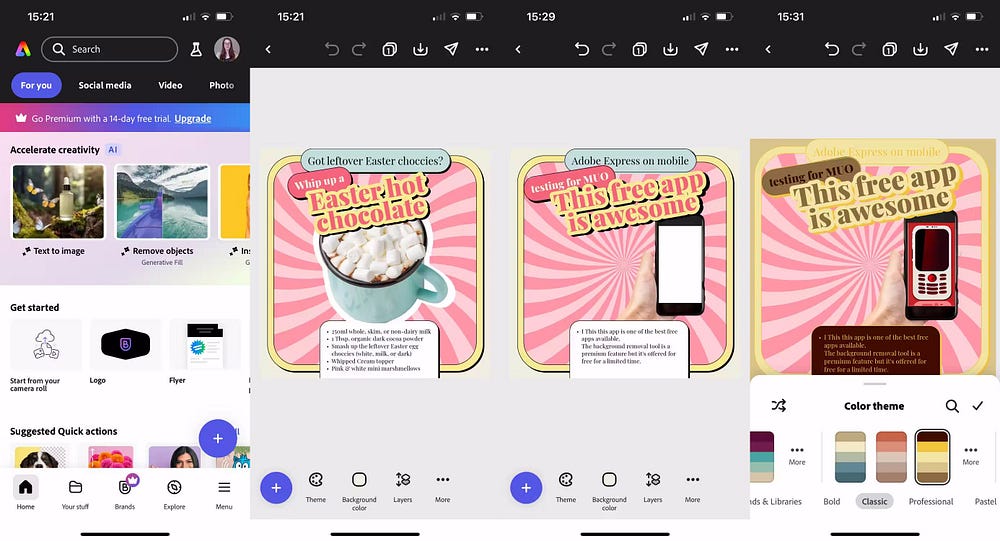1000x541 pixels.
Task: Open Explore in bottom navigation
Action: pos(174,493)
